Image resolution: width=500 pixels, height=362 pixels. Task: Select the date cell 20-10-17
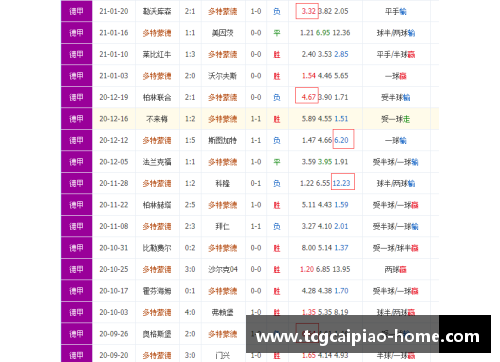[x=114, y=291]
